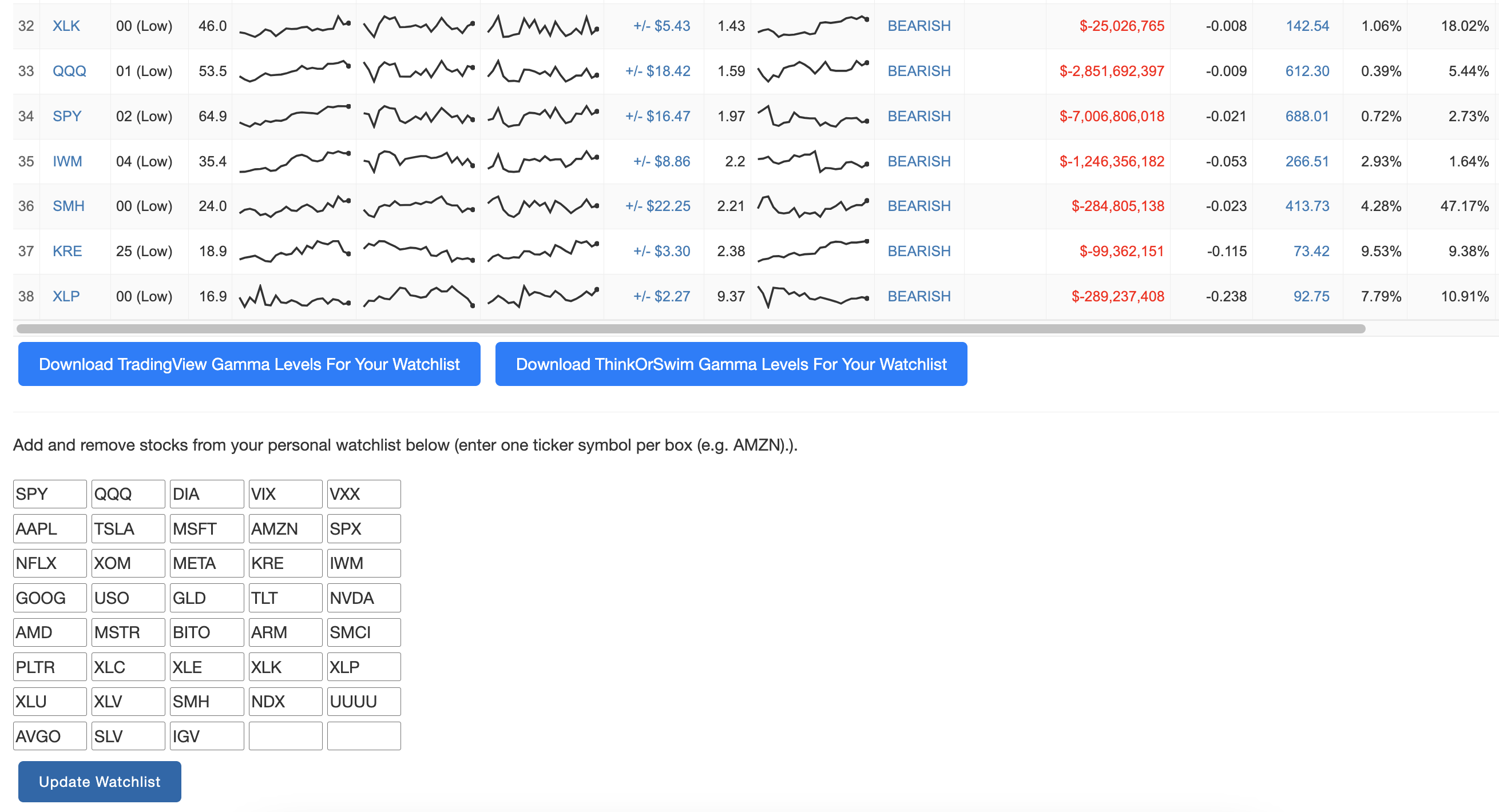Viewport: 1499px width, 812px height.
Task: Click the watchlist field with TSLA
Action: click(x=128, y=529)
